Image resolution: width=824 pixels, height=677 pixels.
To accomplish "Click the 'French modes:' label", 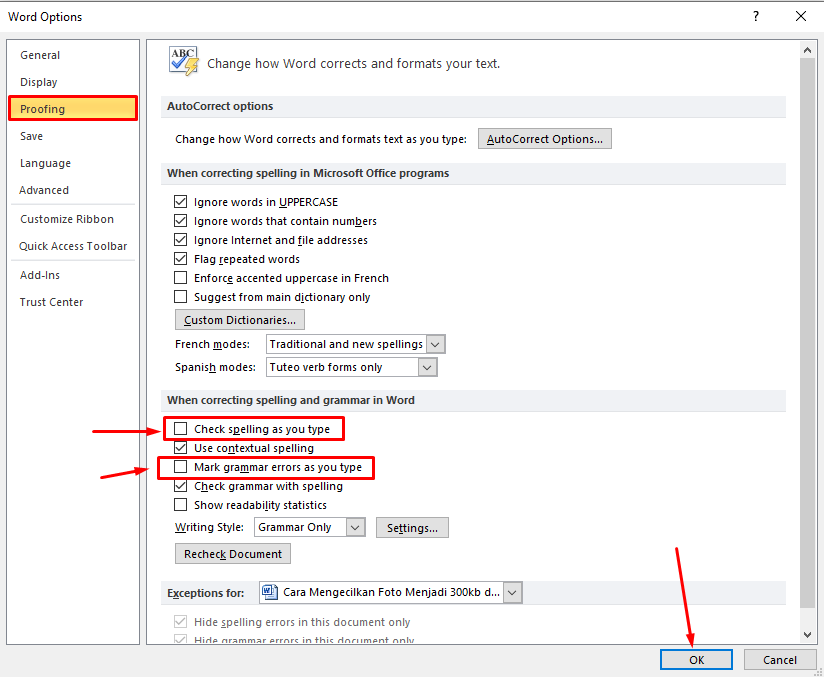I will [212, 344].
